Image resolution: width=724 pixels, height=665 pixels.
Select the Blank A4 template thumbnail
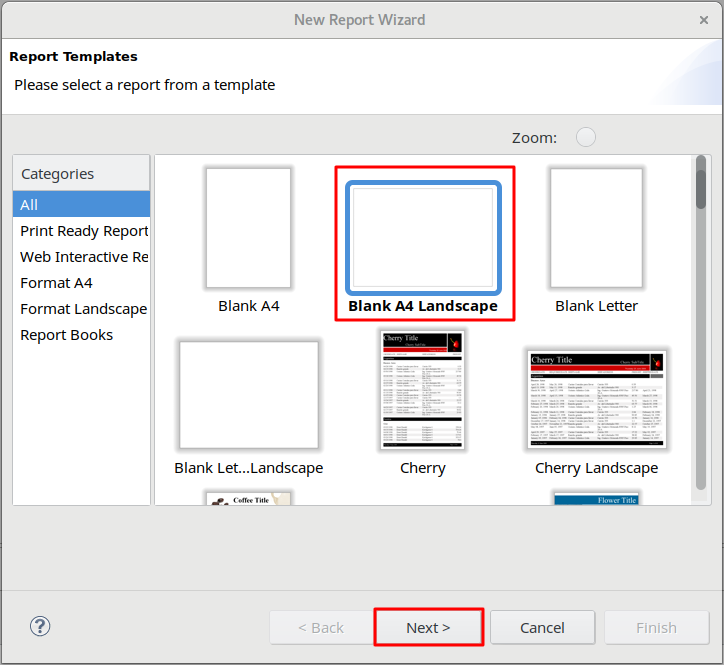pyautogui.click(x=248, y=228)
